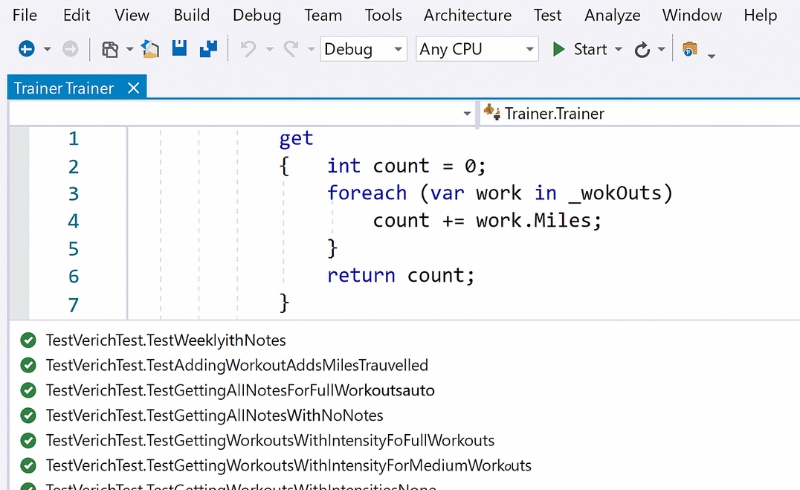This screenshot has height=490, width=800.
Task: Click line number 7 in the gutter
Action: click(73, 305)
